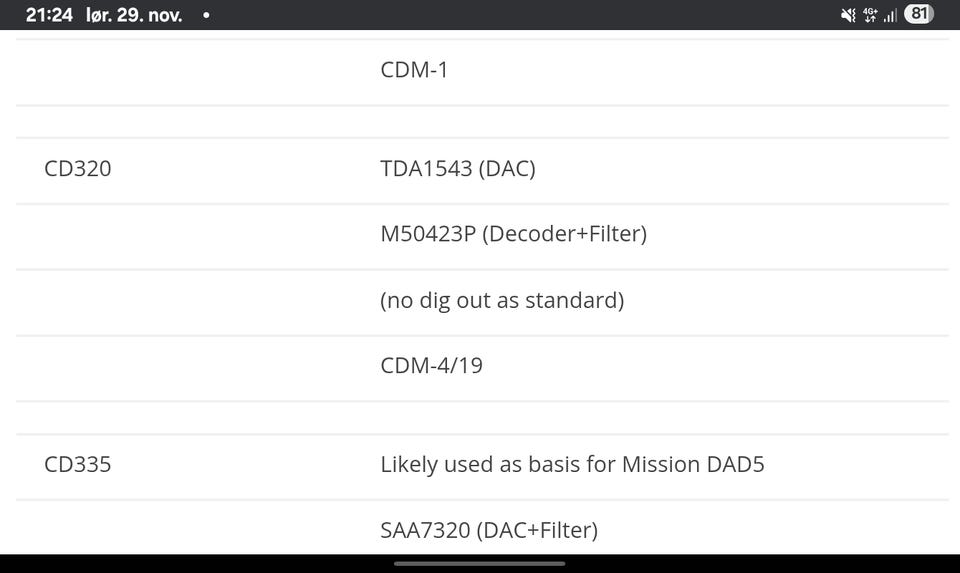The height and width of the screenshot is (573, 960).
Task: Tap the 4G+ network indicator icon
Action: (x=870, y=15)
